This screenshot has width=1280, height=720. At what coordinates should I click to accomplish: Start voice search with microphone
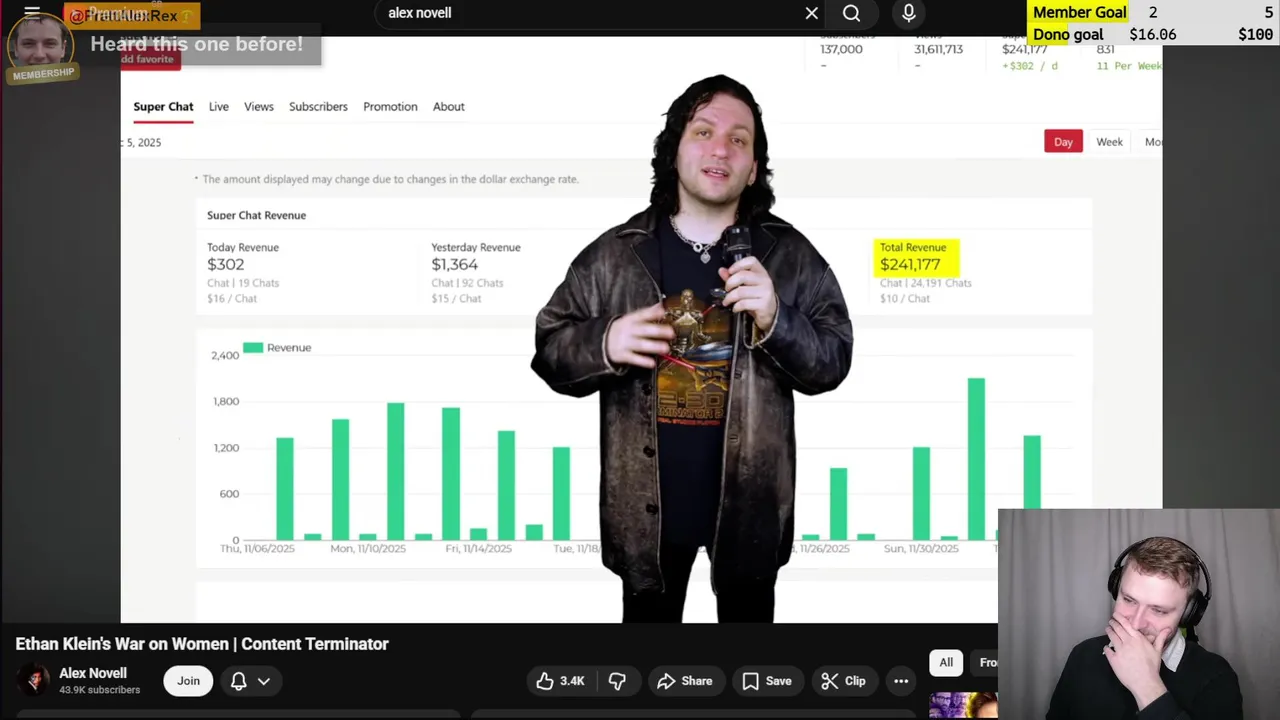pyautogui.click(x=908, y=13)
